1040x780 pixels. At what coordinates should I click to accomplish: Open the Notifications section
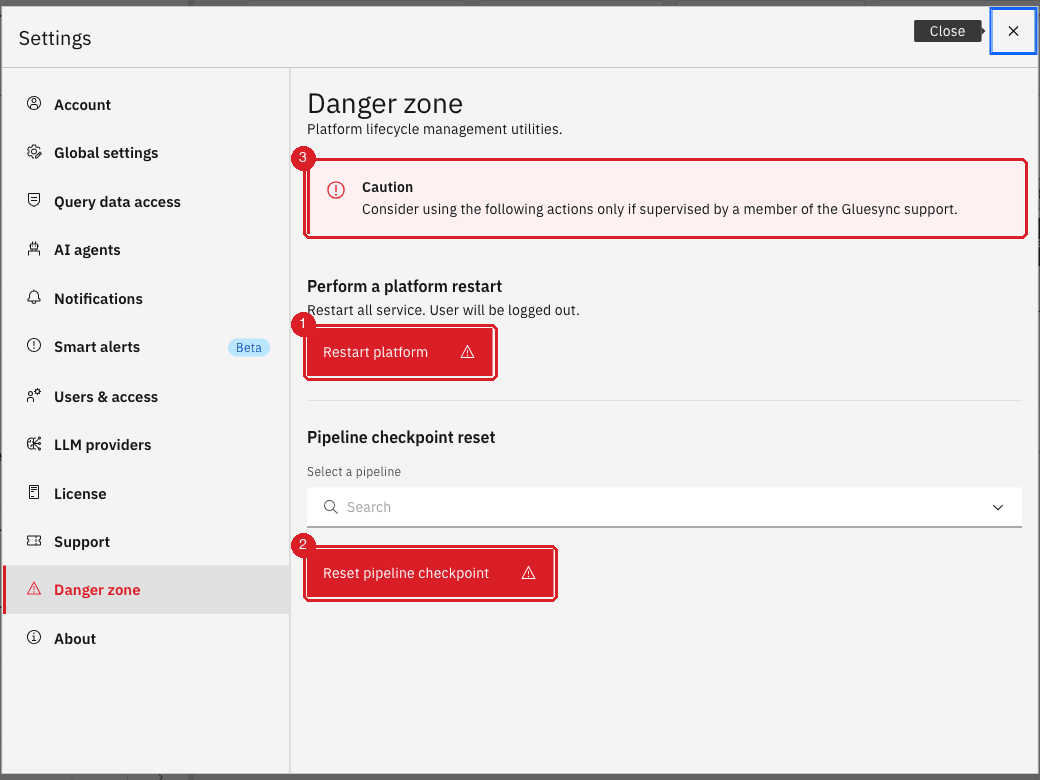pos(146,298)
